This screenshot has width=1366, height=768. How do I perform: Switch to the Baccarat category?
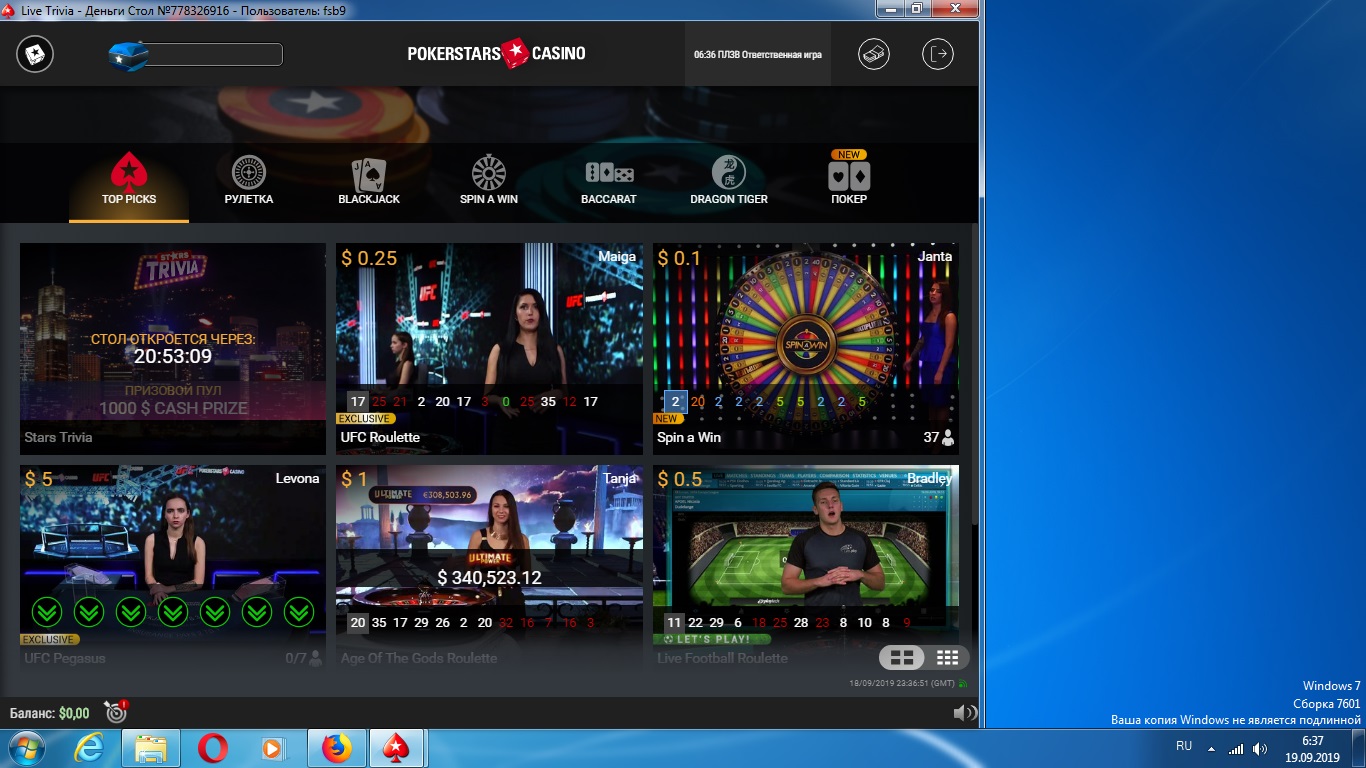click(x=609, y=181)
